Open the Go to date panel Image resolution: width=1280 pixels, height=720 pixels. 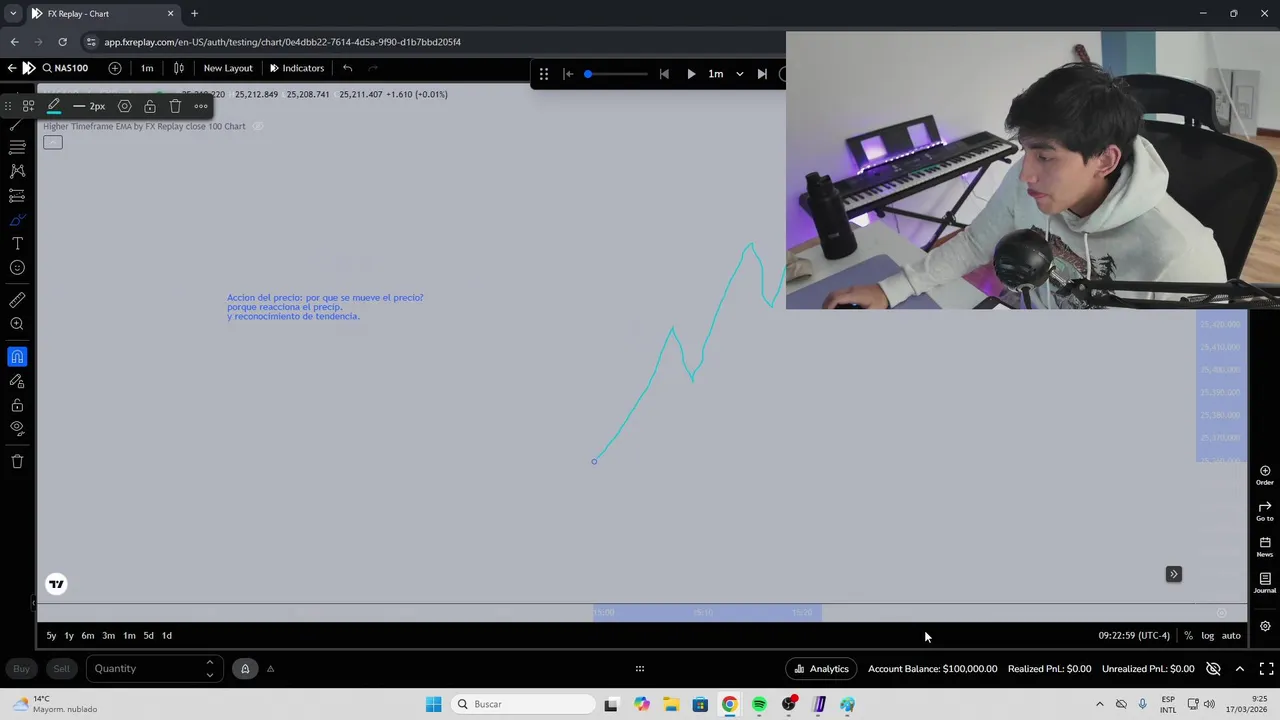pyautogui.click(x=1265, y=511)
